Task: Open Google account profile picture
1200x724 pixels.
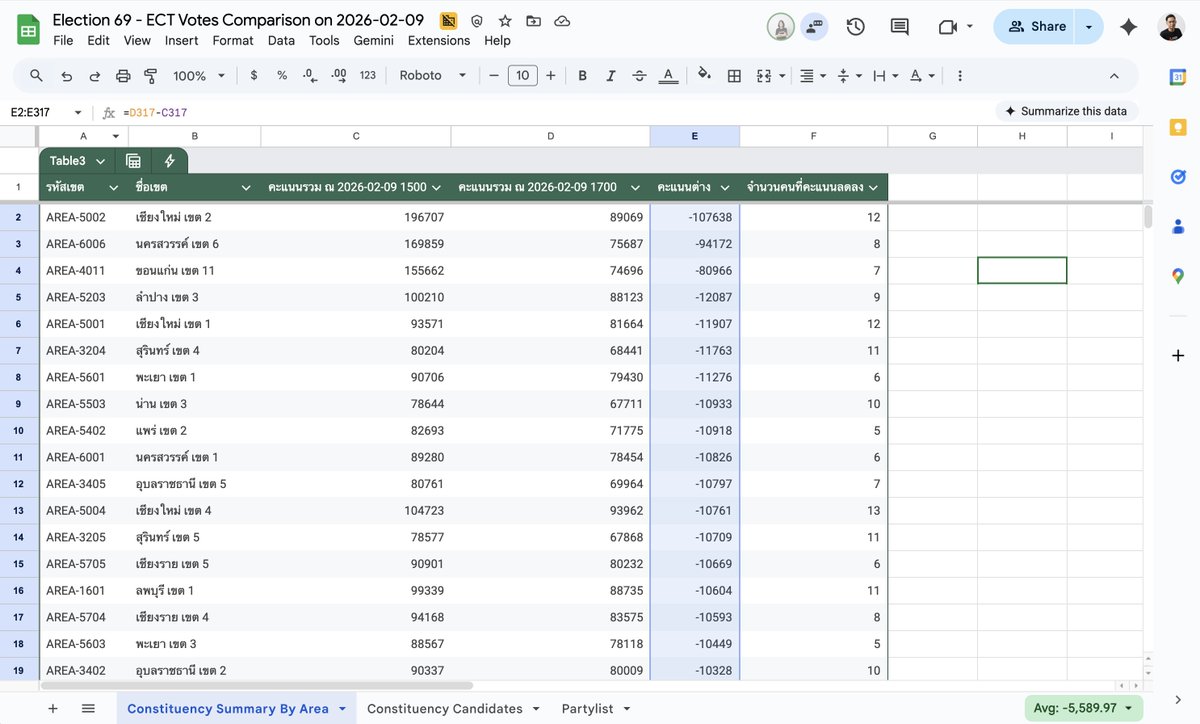Action: [1172, 27]
